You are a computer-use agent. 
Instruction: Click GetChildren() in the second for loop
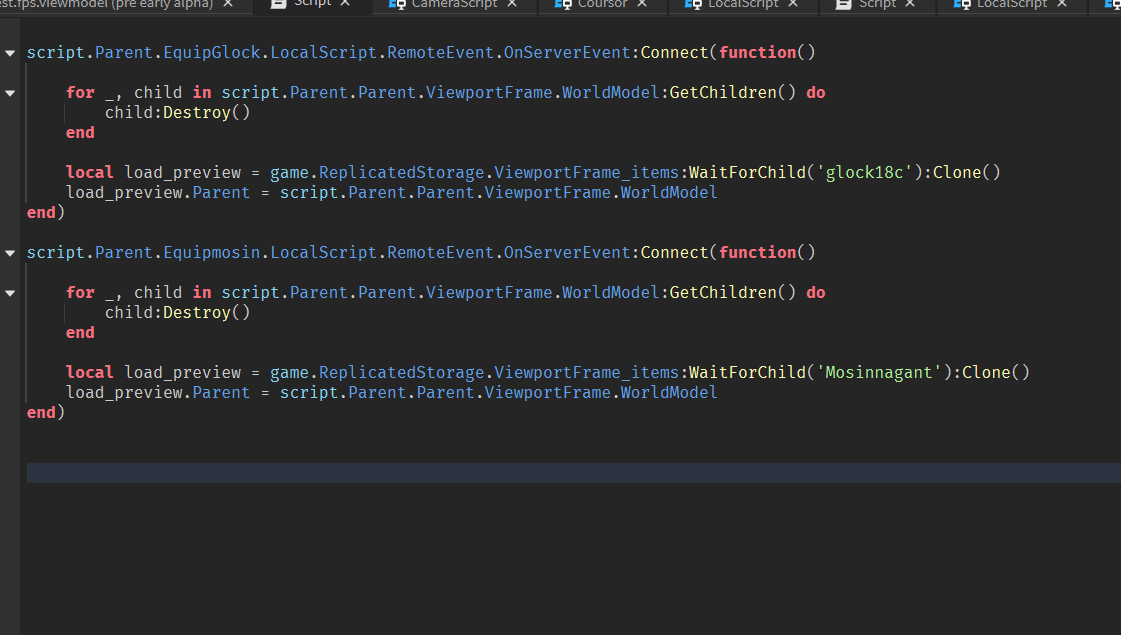pyautogui.click(x=732, y=293)
